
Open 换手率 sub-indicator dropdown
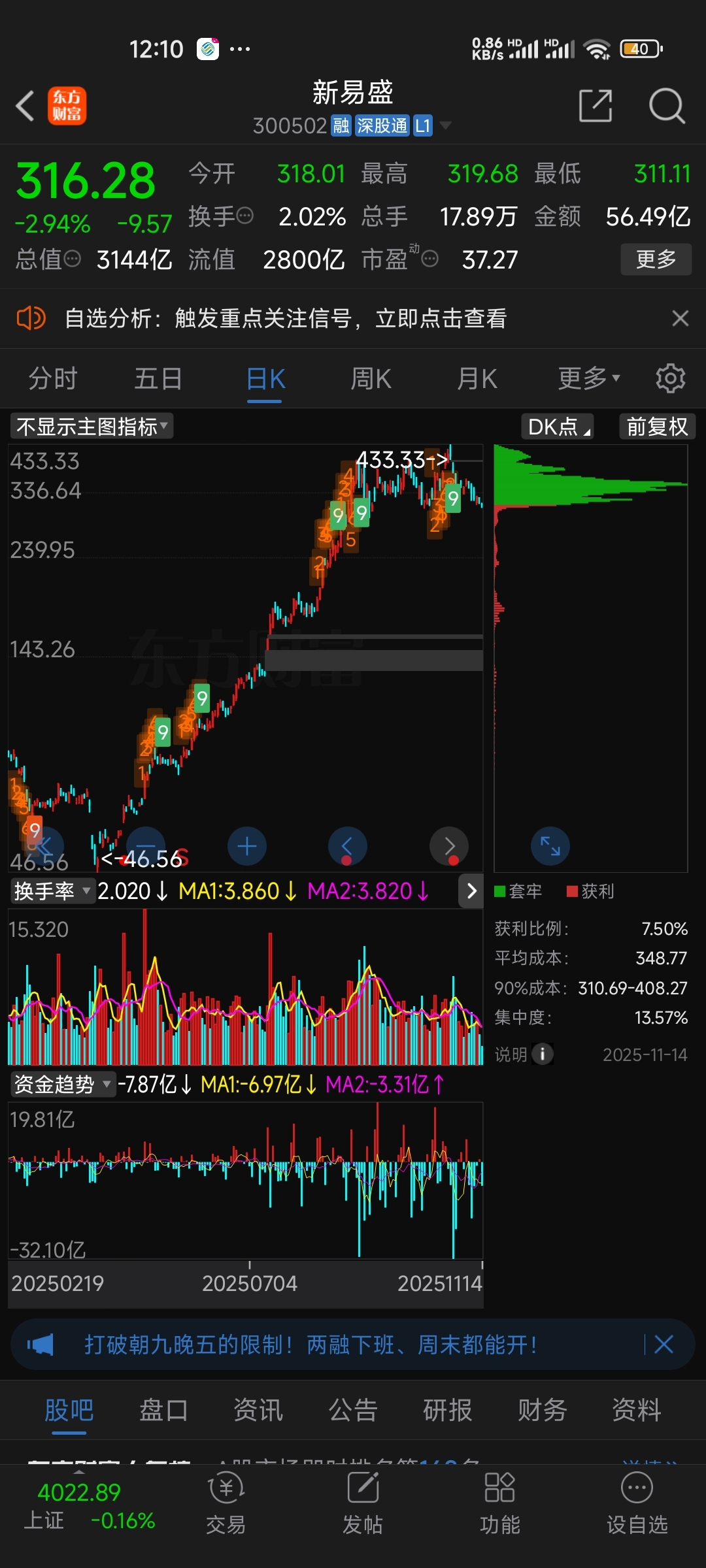pyautogui.click(x=53, y=891)
